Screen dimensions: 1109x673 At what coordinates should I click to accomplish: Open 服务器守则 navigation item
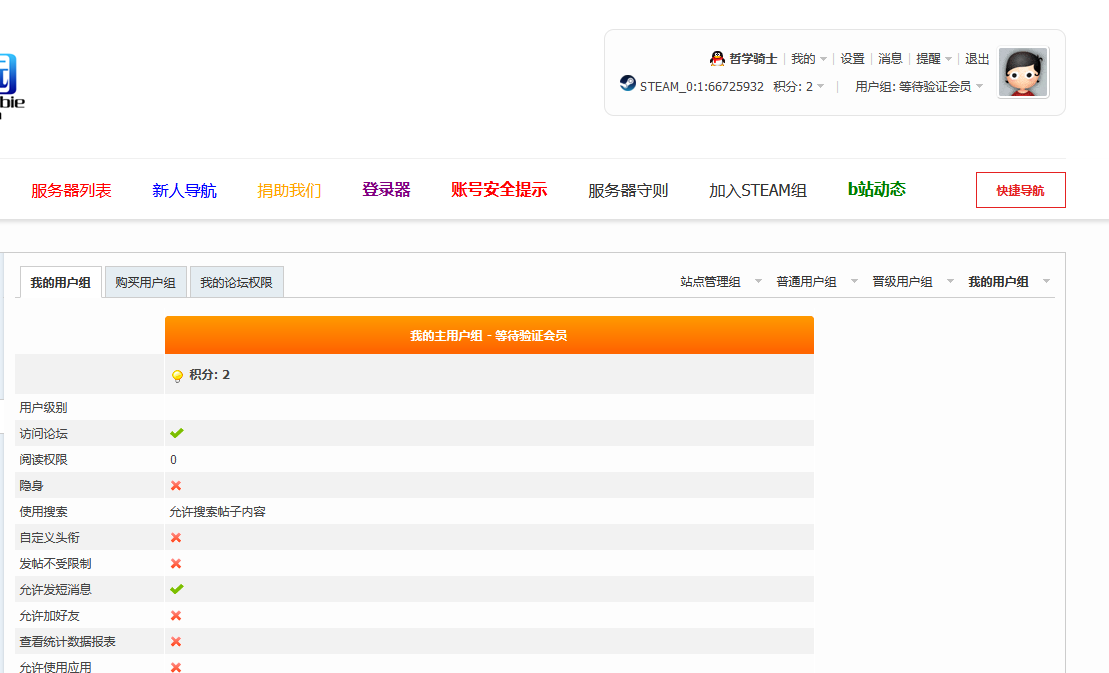(x=628, y=191)
